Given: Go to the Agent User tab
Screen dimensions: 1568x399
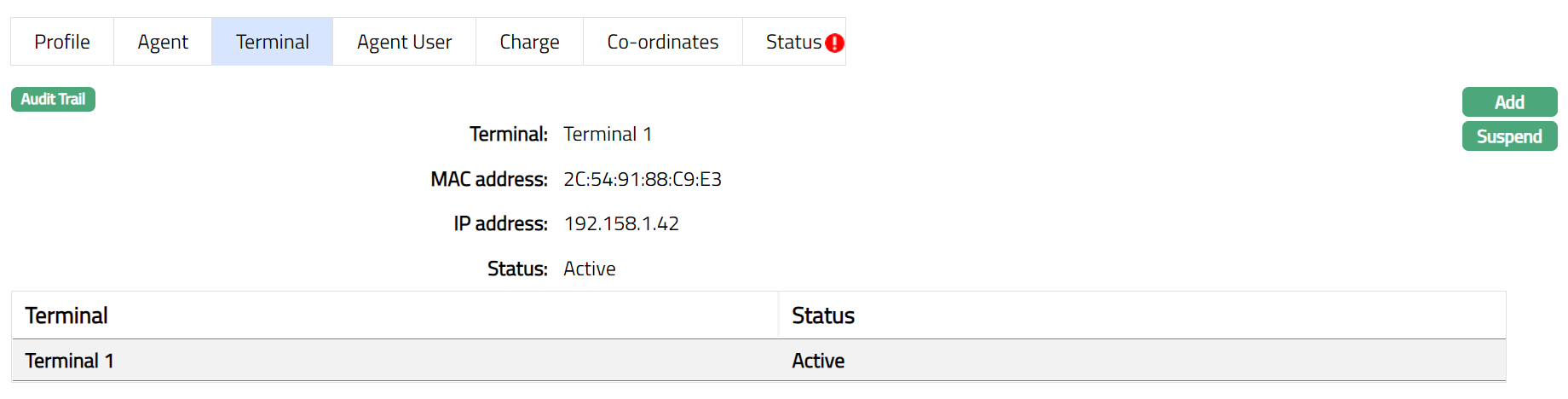Looking at the screenshot, I should [404, 42].
